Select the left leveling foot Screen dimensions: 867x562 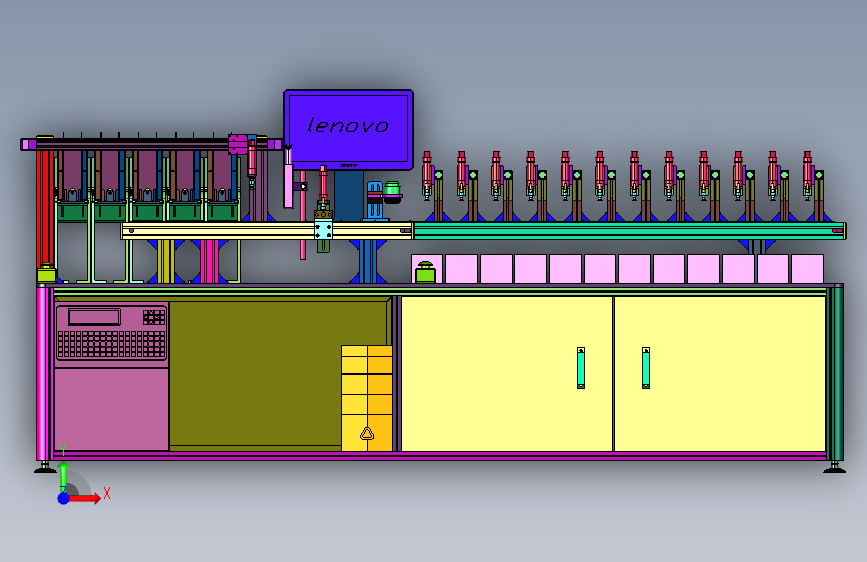[44, 468]
